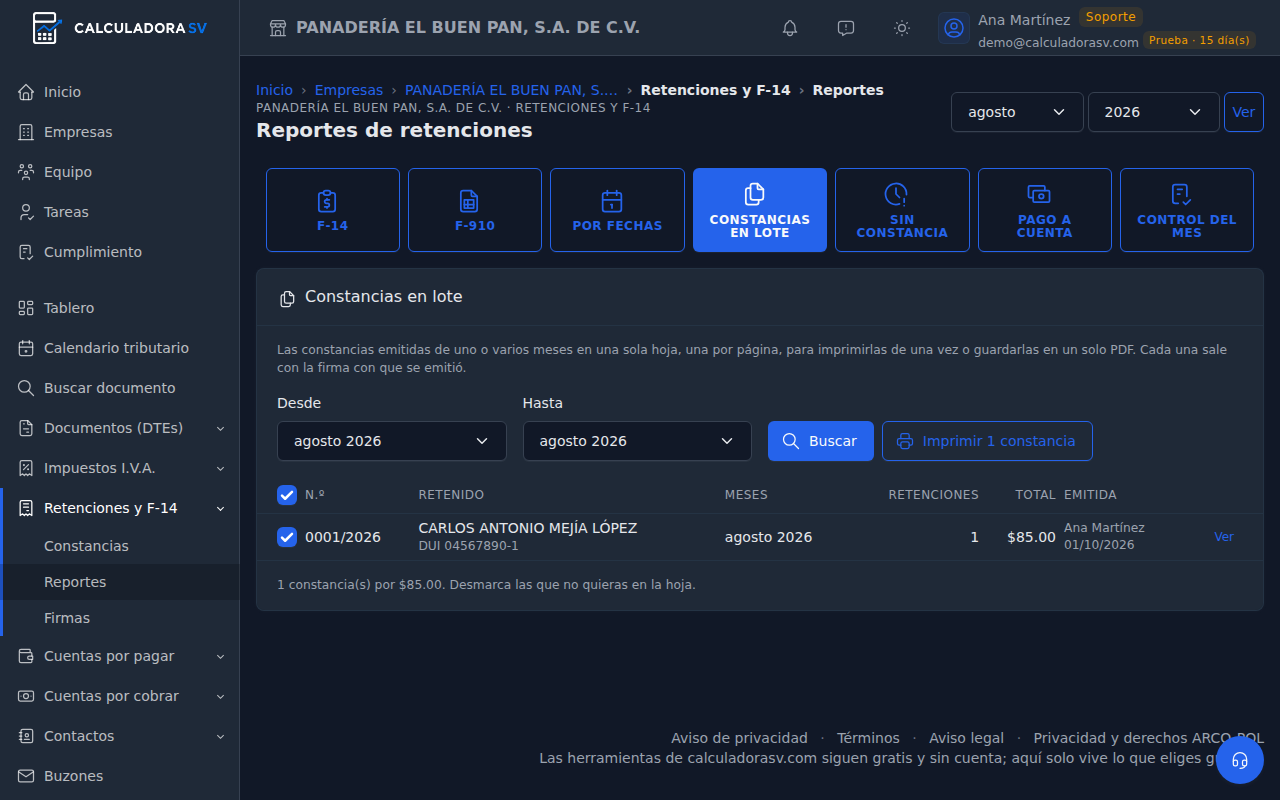Open the support headset chat bubble

pos(1240,760)
